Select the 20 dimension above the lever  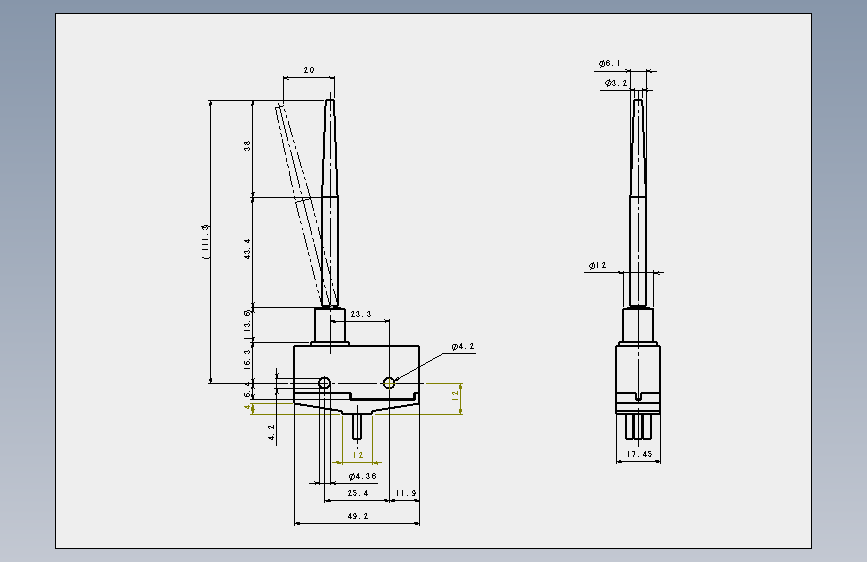pyautogui.click(x=309, y=70)
